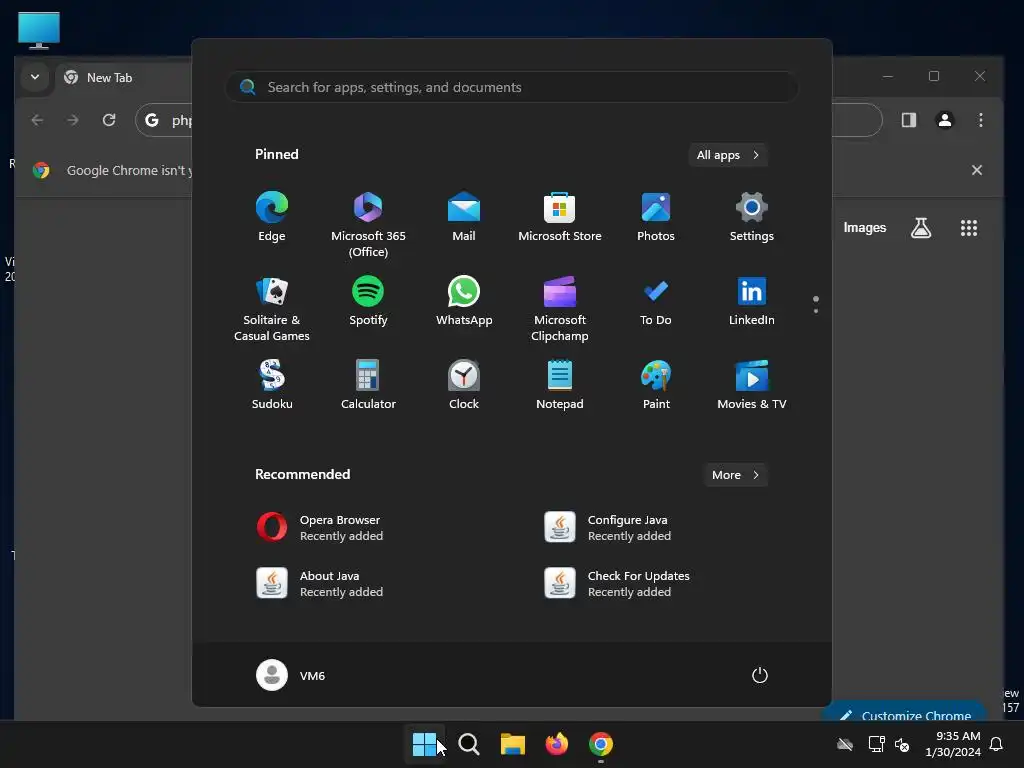
Task: Launch Movies & TV
Action: coord(752,385)
